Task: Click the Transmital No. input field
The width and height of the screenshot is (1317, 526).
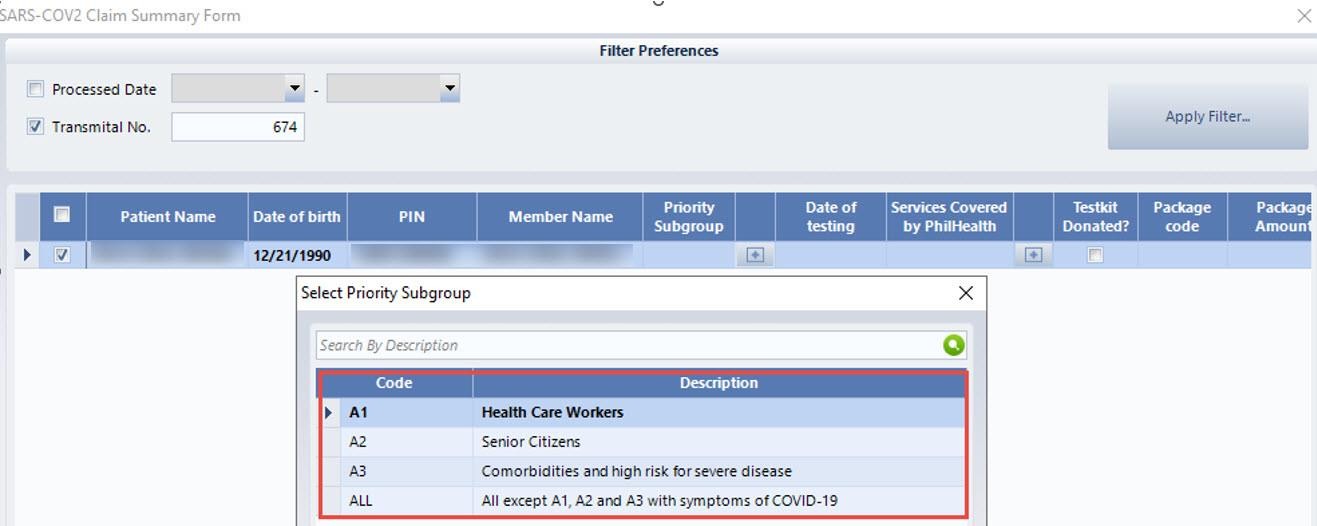Action: coord(238,127)
